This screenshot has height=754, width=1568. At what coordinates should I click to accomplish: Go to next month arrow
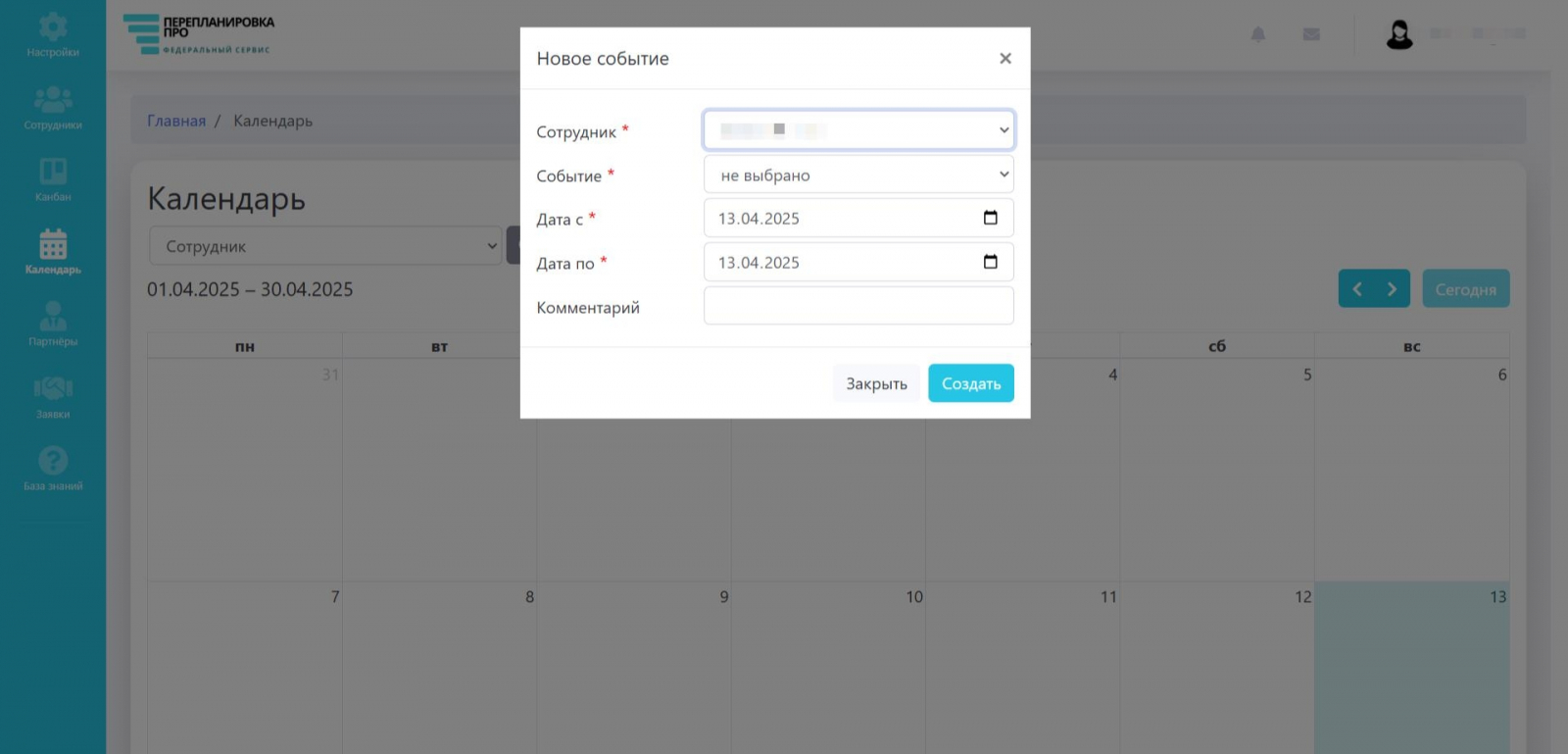(1392, 289)
